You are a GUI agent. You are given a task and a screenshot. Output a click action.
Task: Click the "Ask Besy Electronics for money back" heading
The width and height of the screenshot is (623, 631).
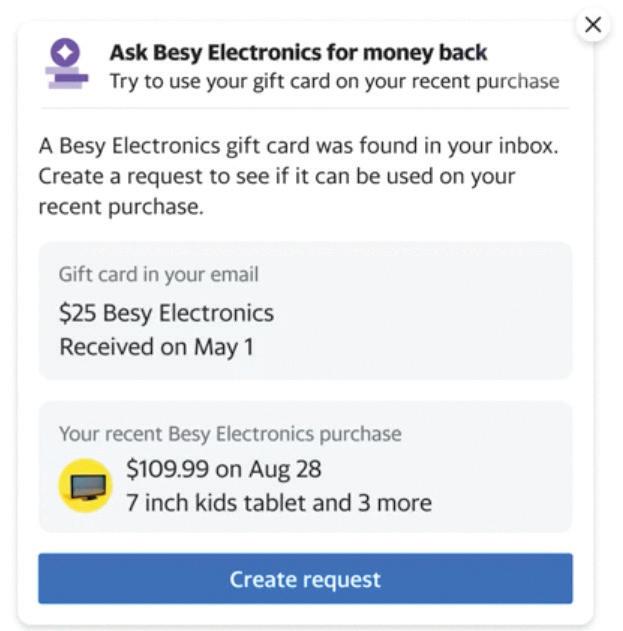tap(298, 52)
